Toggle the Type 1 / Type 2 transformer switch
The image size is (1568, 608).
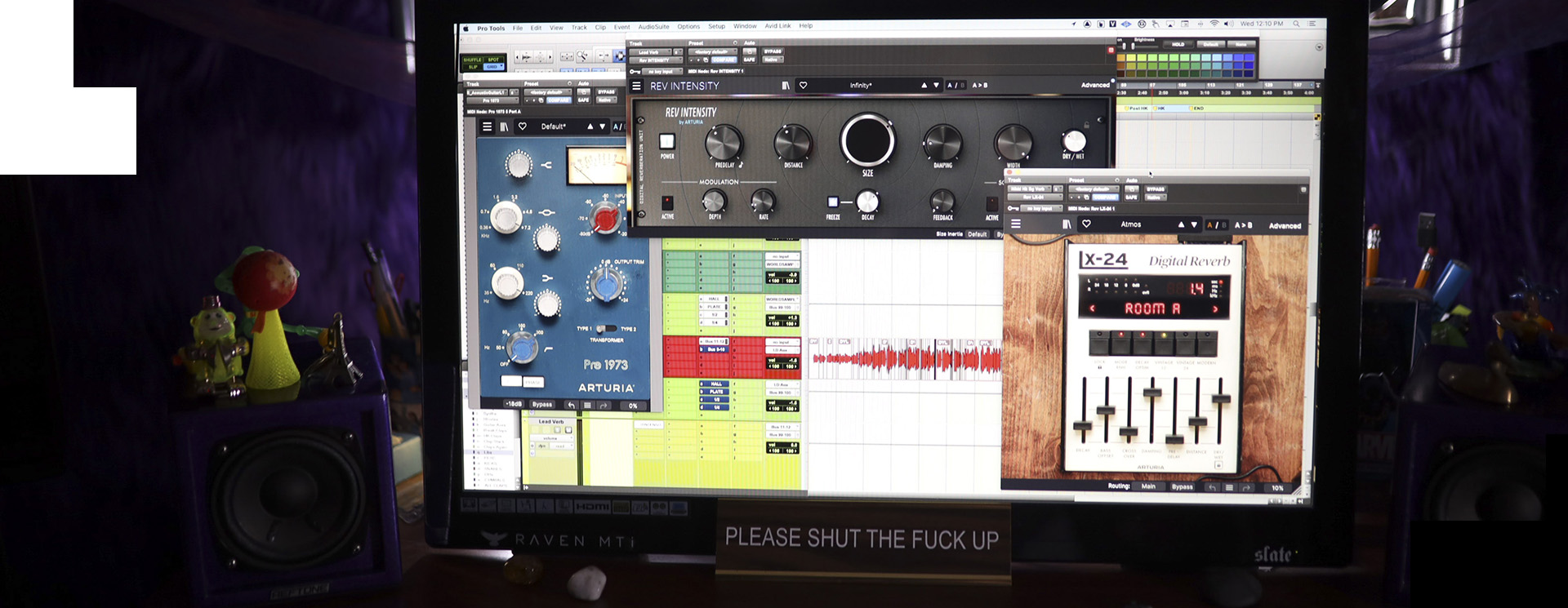606,329
